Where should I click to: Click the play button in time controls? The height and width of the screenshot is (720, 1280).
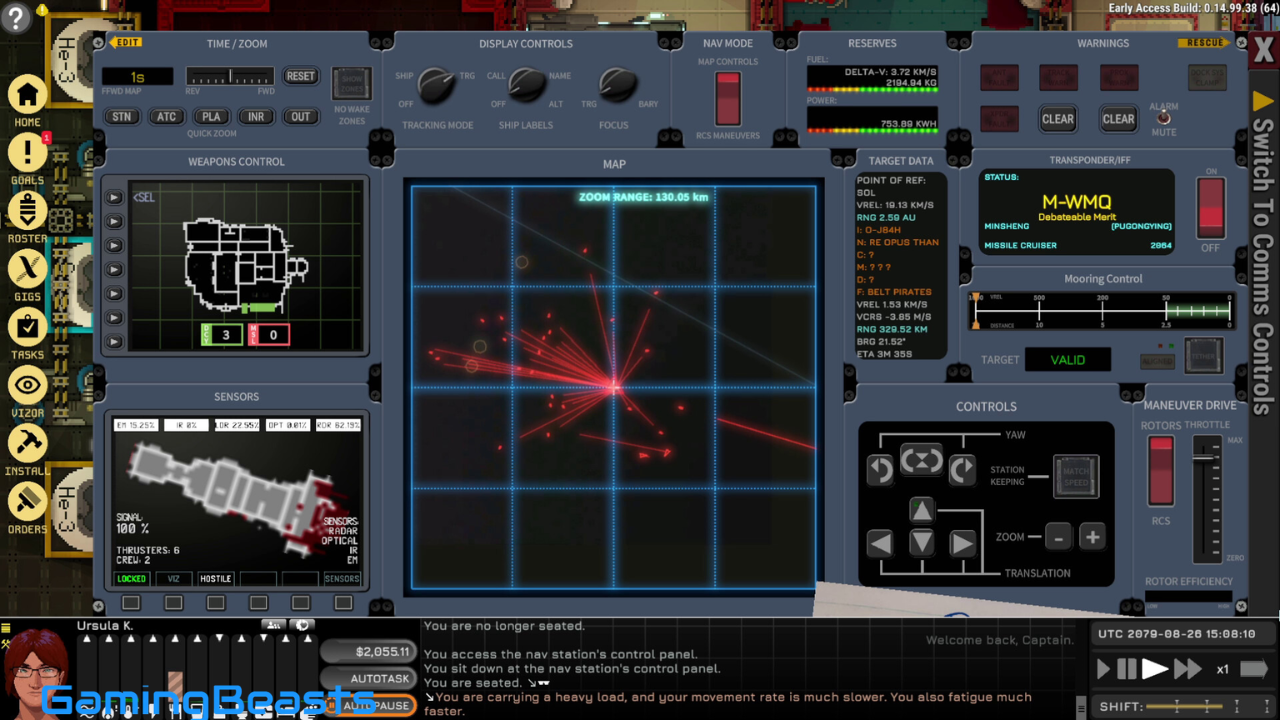(1155, 669)
